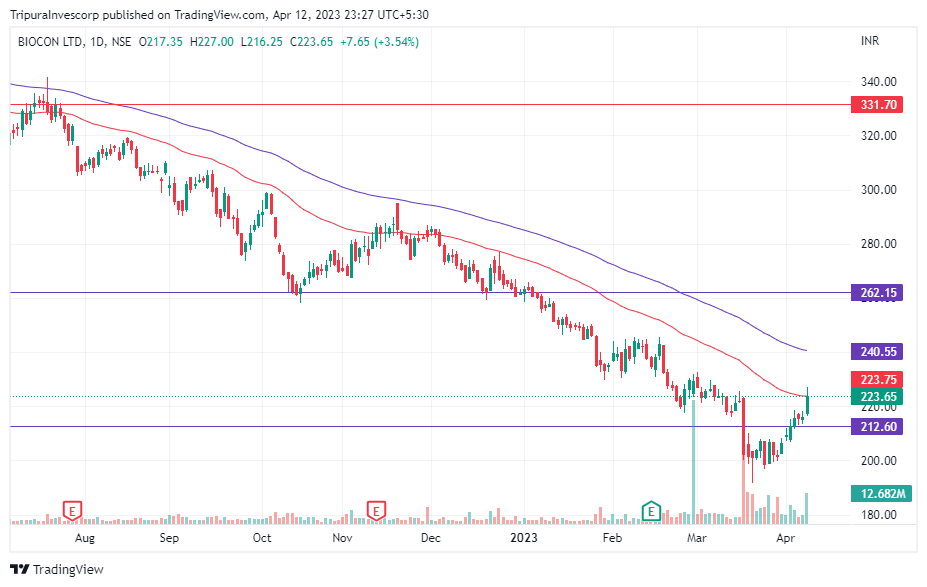Click the L216.25 low value

coord(261,42)
